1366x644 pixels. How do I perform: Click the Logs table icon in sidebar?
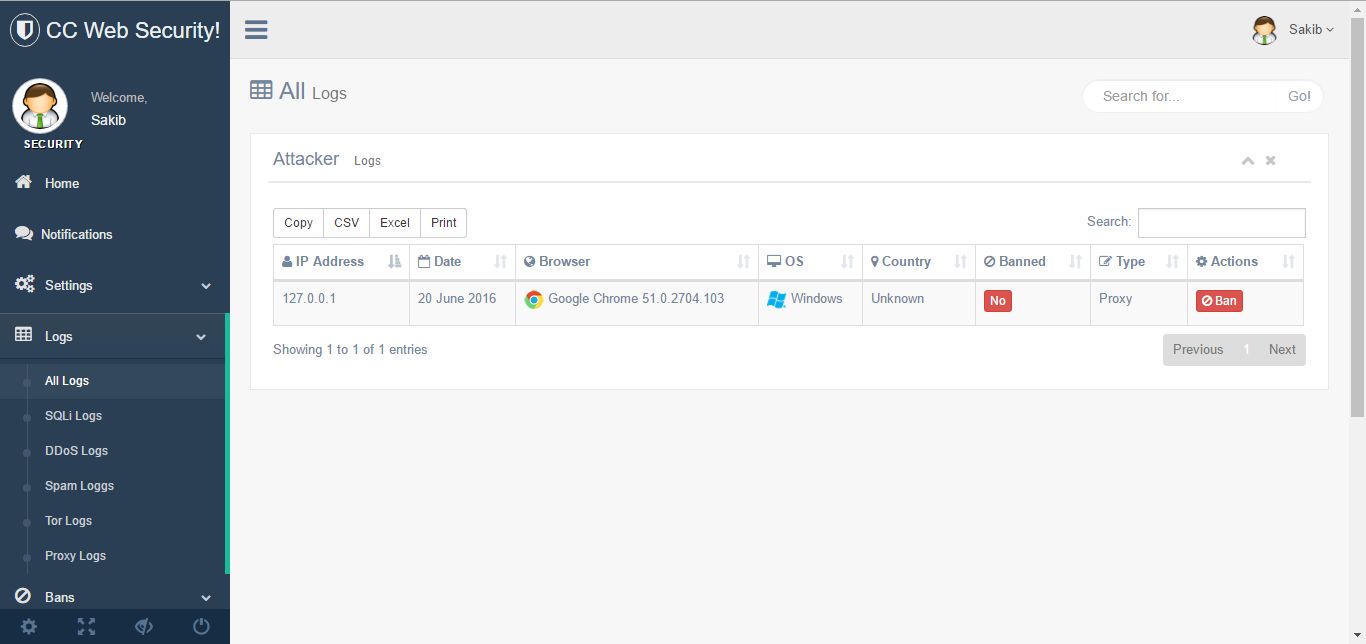[24, 336]
